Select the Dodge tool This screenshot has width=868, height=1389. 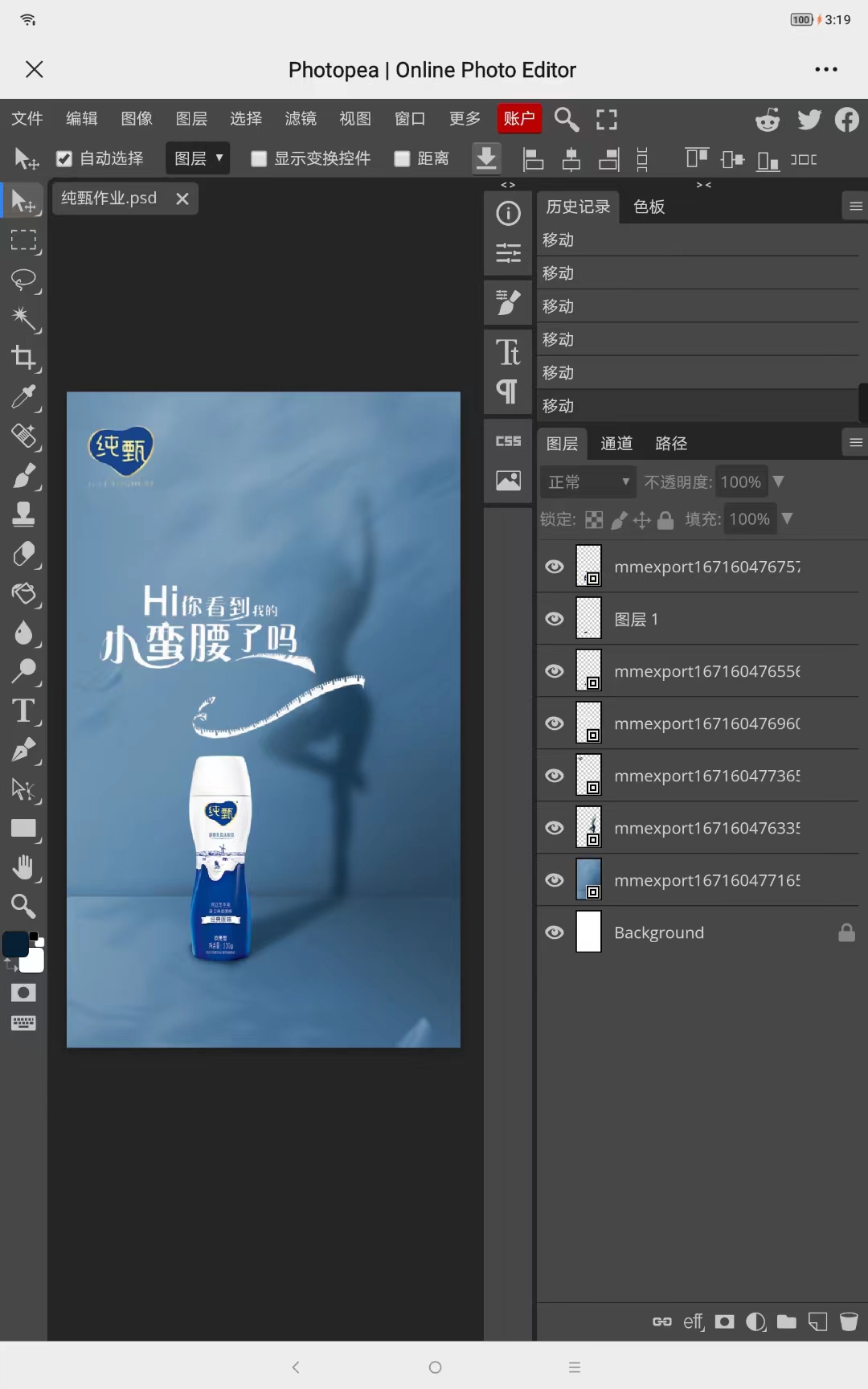click(23, 671)
